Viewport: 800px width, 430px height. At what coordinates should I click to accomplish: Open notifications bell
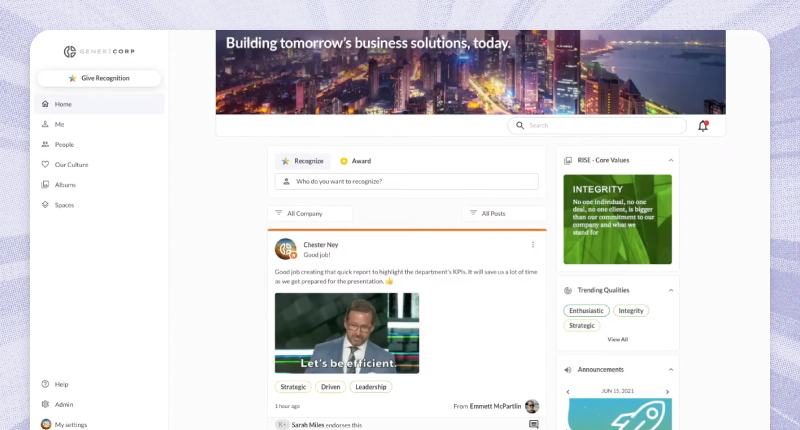coord(703,126)
